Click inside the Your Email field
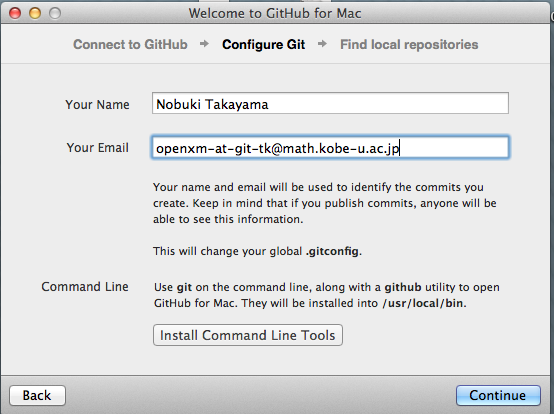This screenshot has width=554, height=414. [x=330, y=147]
